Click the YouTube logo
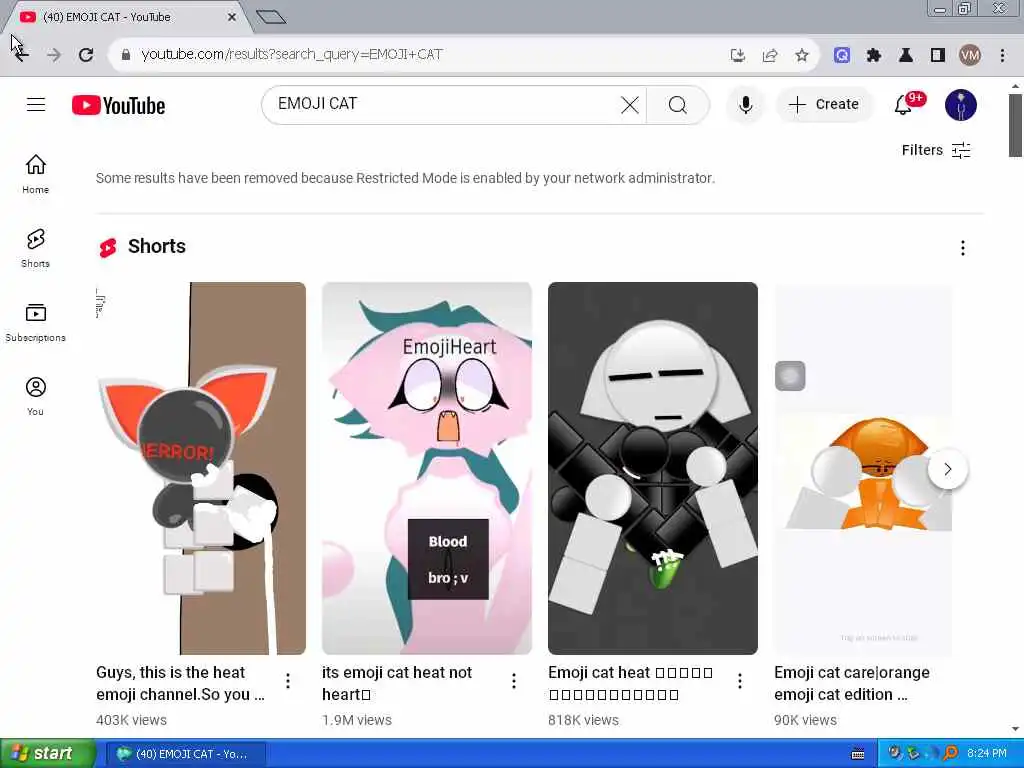The width and height of the screenshot is (1024, 768). click(118, 105)
